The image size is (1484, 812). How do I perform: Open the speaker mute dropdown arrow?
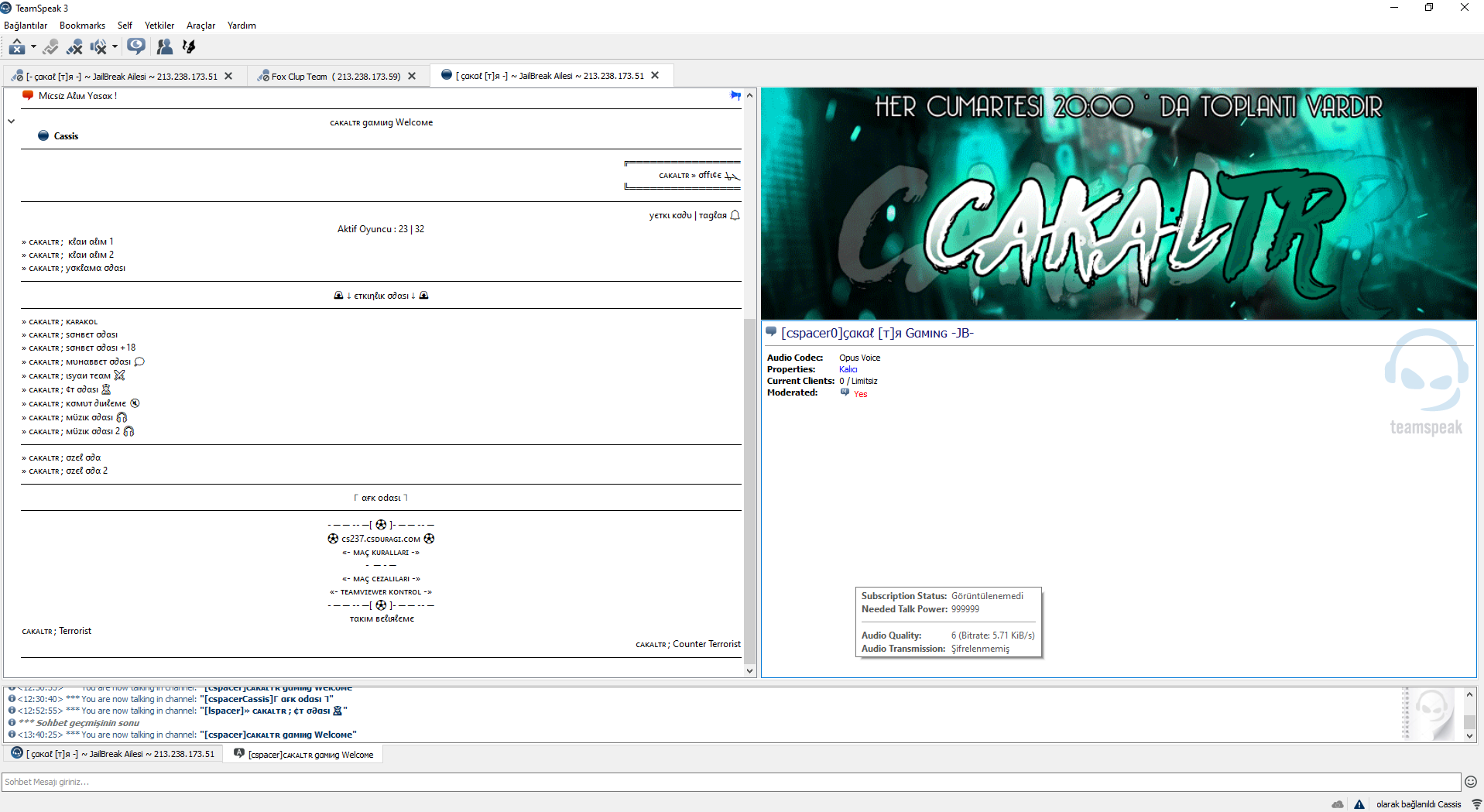coord(115,47)
